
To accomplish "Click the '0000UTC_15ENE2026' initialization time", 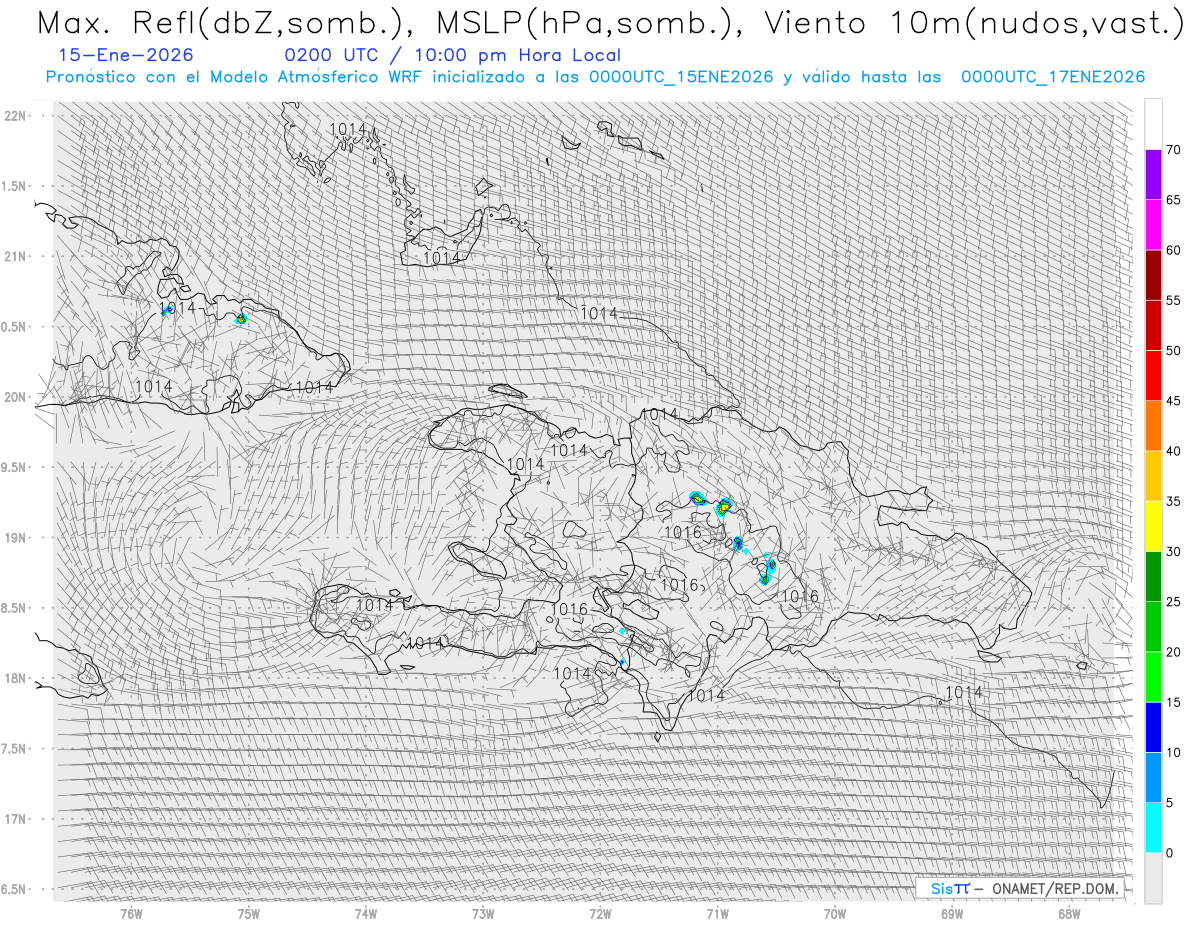I will [x=681, y=77].
